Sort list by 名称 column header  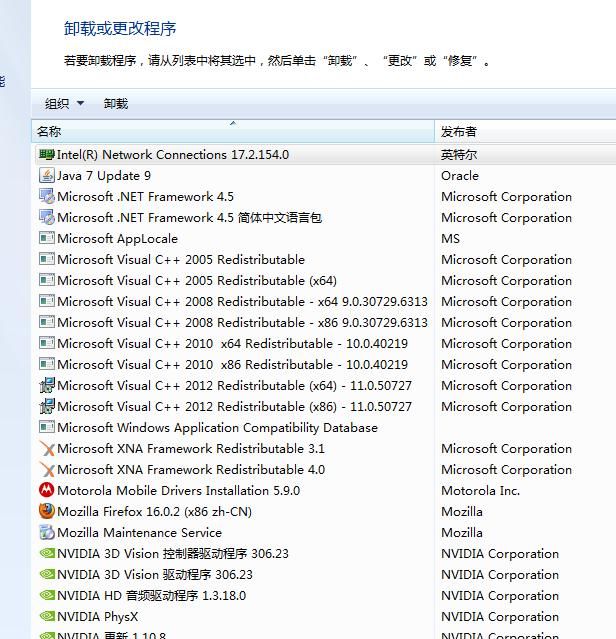tap(233, 131)
